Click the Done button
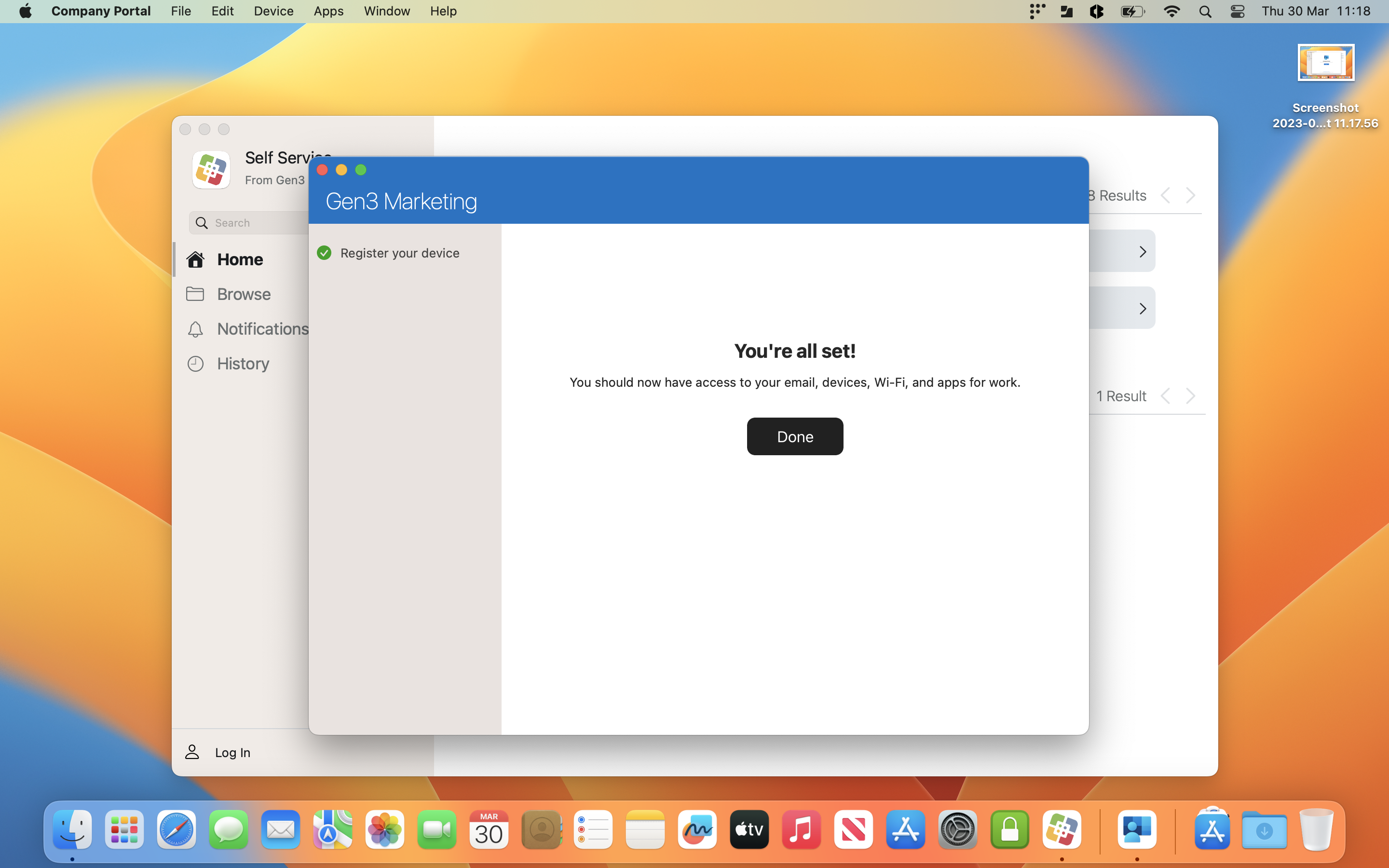 [x=795, y=436]
